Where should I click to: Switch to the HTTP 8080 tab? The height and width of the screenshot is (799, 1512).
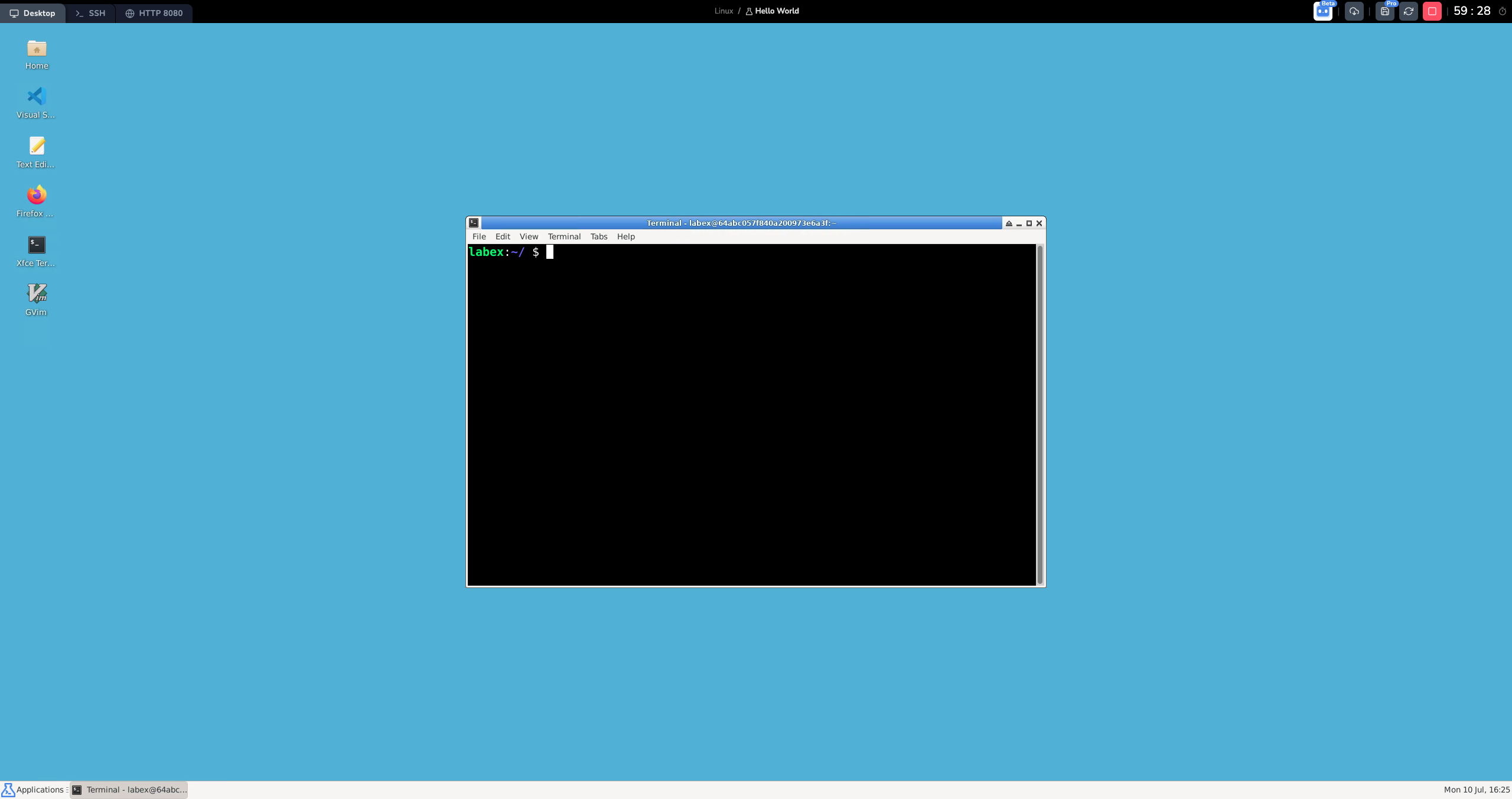click(154, 13)
